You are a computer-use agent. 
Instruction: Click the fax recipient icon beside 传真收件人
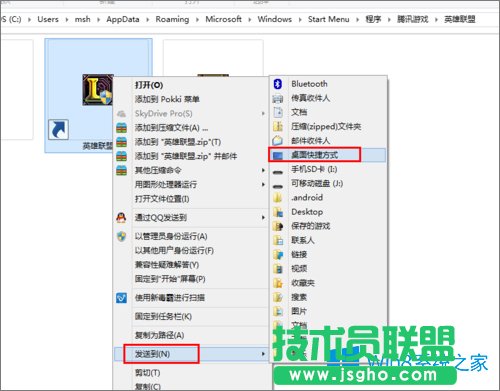(x=278, y=98)
